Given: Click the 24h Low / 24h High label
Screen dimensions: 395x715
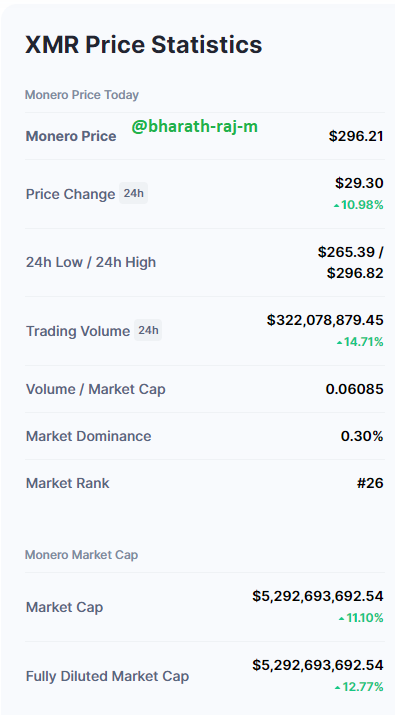Looking at the screenshot, I should (91, 262).
